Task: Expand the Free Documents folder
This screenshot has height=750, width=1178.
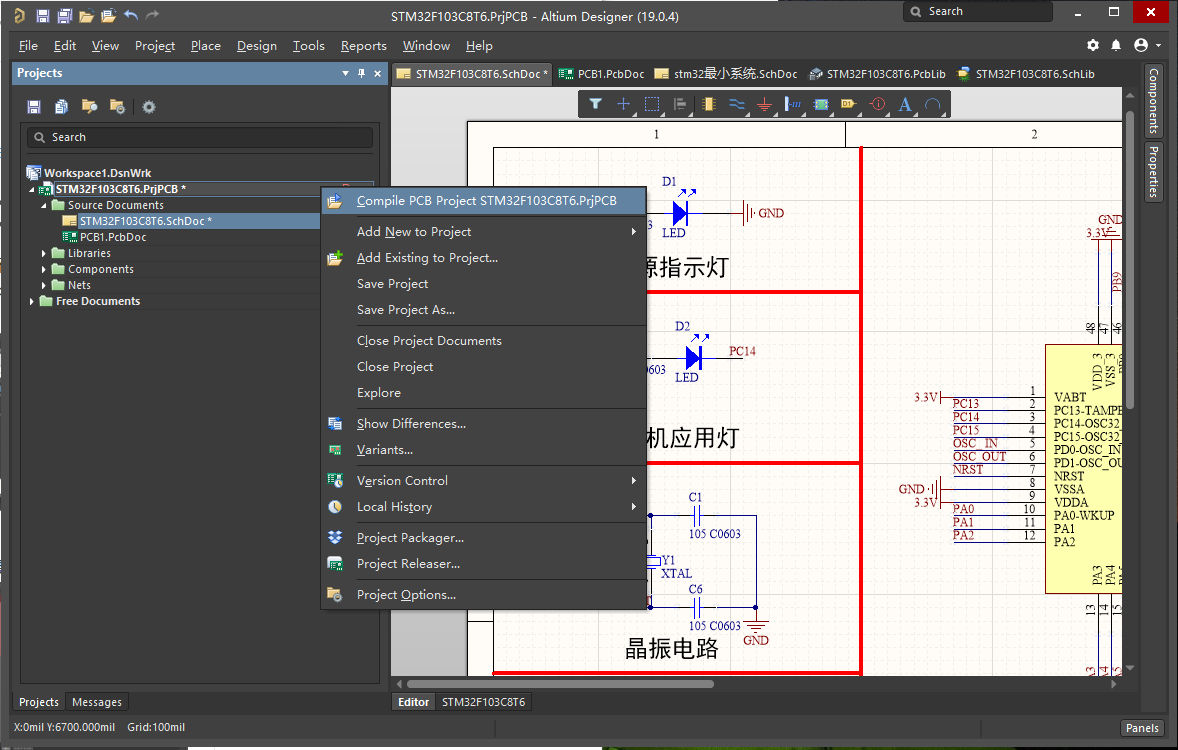Action: [x=32, y=301]
